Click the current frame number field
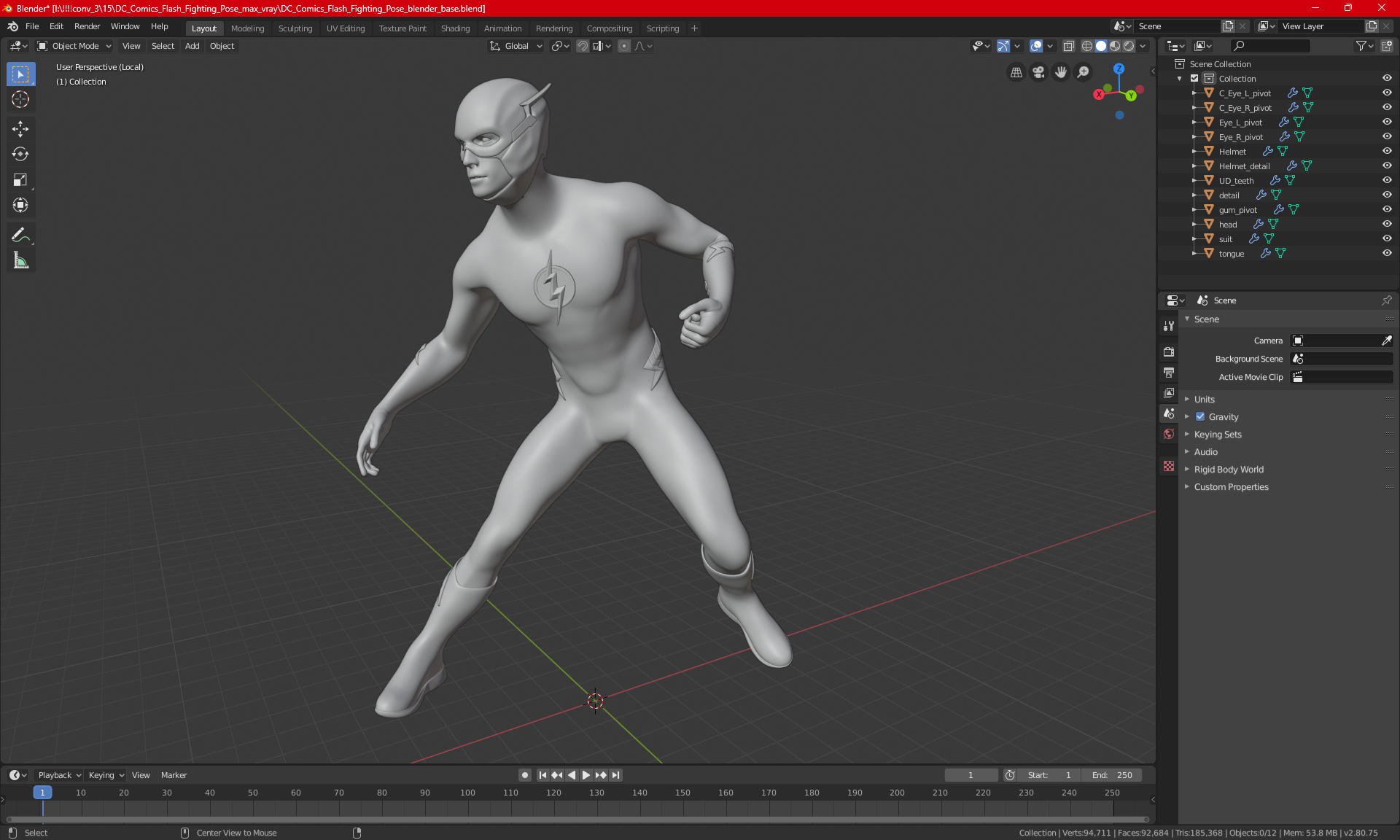Image resolution: width=1400 pixels, height=840 pixels. click(x=971, y=775)
